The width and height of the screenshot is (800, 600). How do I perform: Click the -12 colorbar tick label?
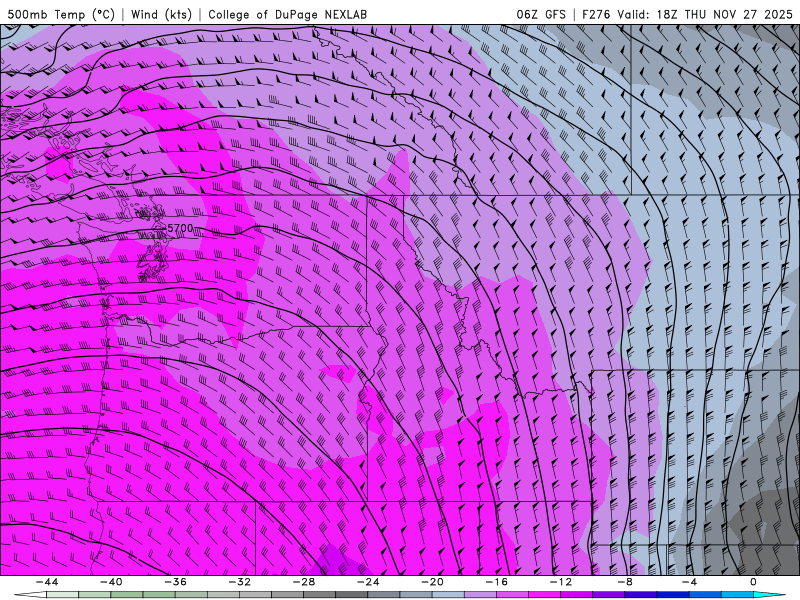(561, 582)
